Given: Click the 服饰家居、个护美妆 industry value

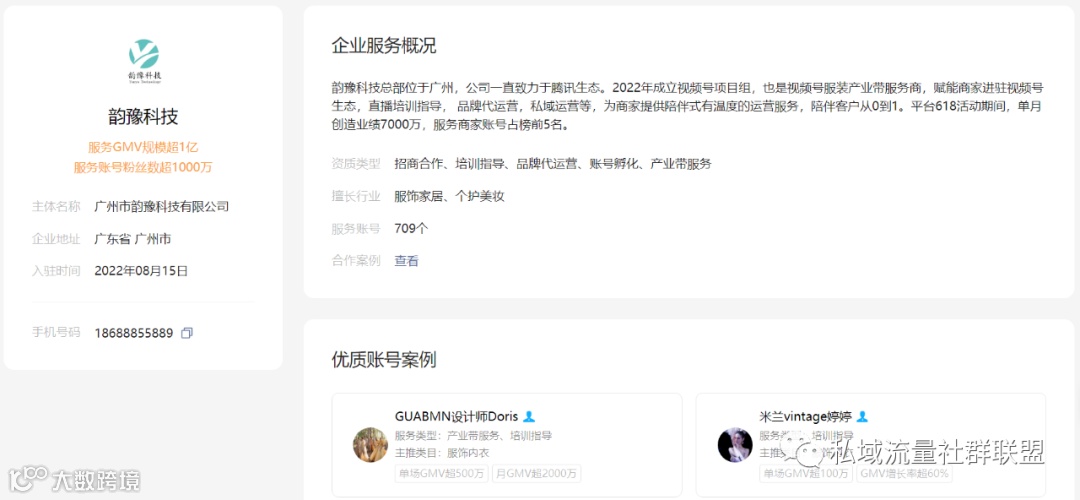Looking at the screenshot, I should click(x=450, y=196).
